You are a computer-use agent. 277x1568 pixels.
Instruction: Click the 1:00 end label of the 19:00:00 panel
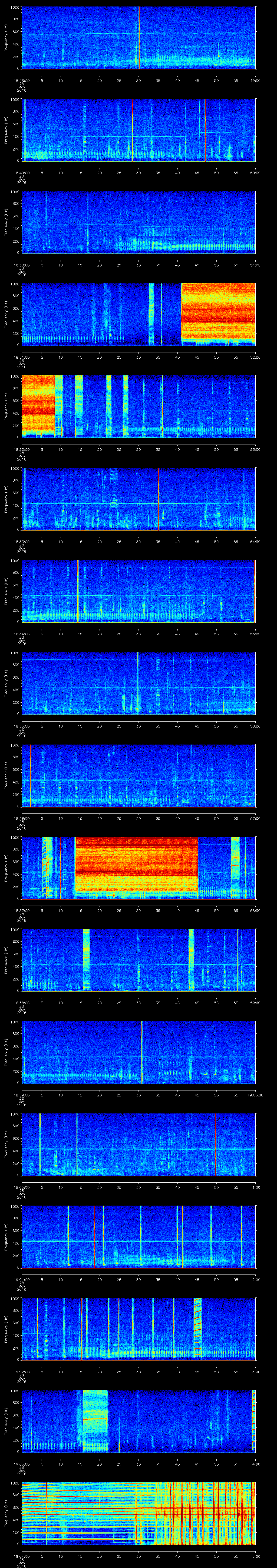tap(256, 1186)
